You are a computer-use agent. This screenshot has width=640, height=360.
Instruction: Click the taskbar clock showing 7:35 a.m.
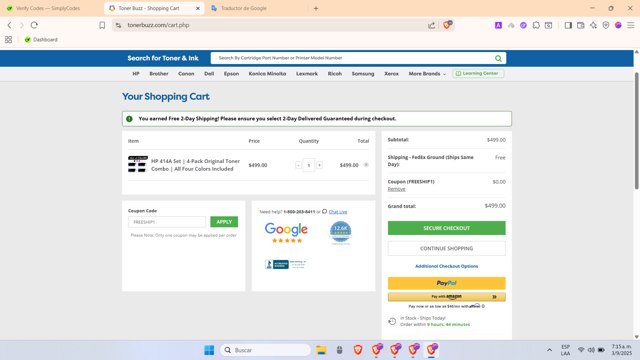(621, 350)
